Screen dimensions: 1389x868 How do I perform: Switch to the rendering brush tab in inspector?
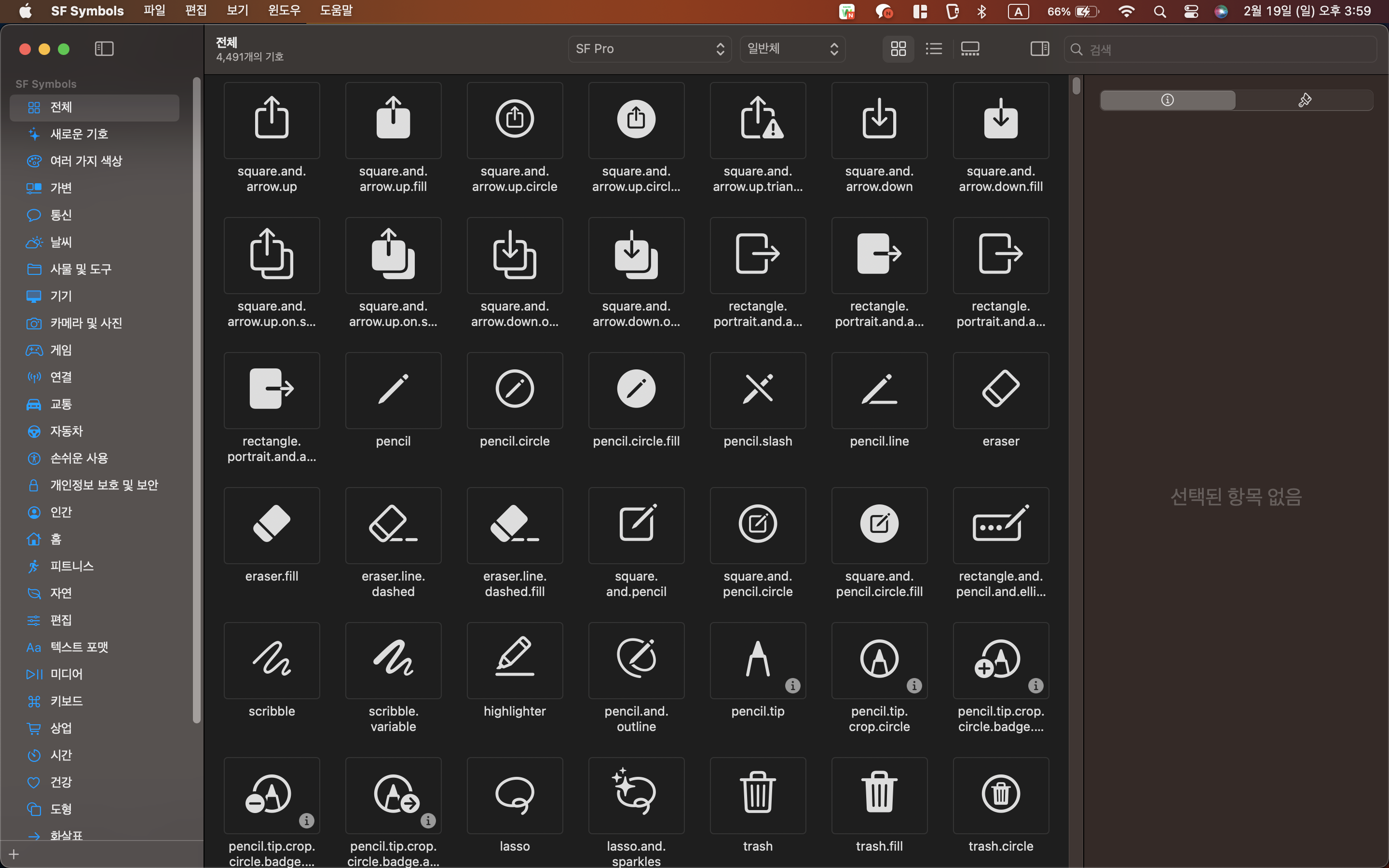pyautogui.click(x=1304, y=100)
